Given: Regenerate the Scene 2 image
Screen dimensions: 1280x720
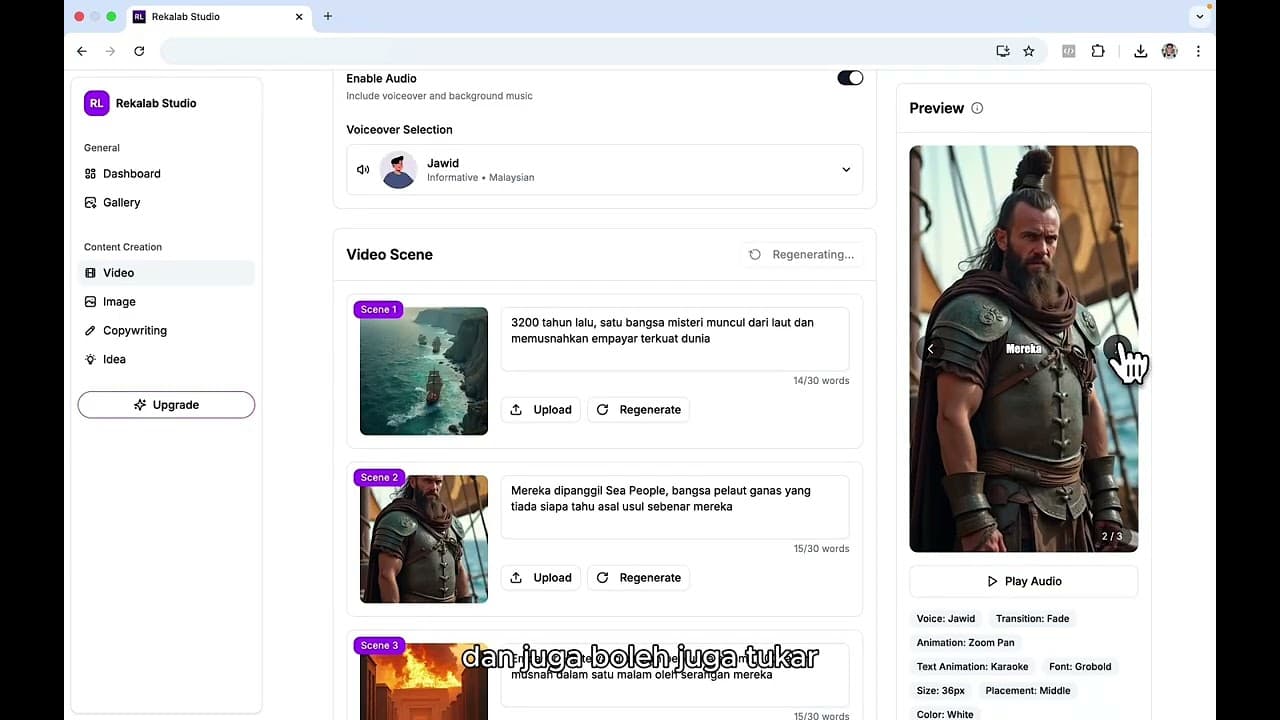Looking at the screenshot, I should click(x=638, y=578).
